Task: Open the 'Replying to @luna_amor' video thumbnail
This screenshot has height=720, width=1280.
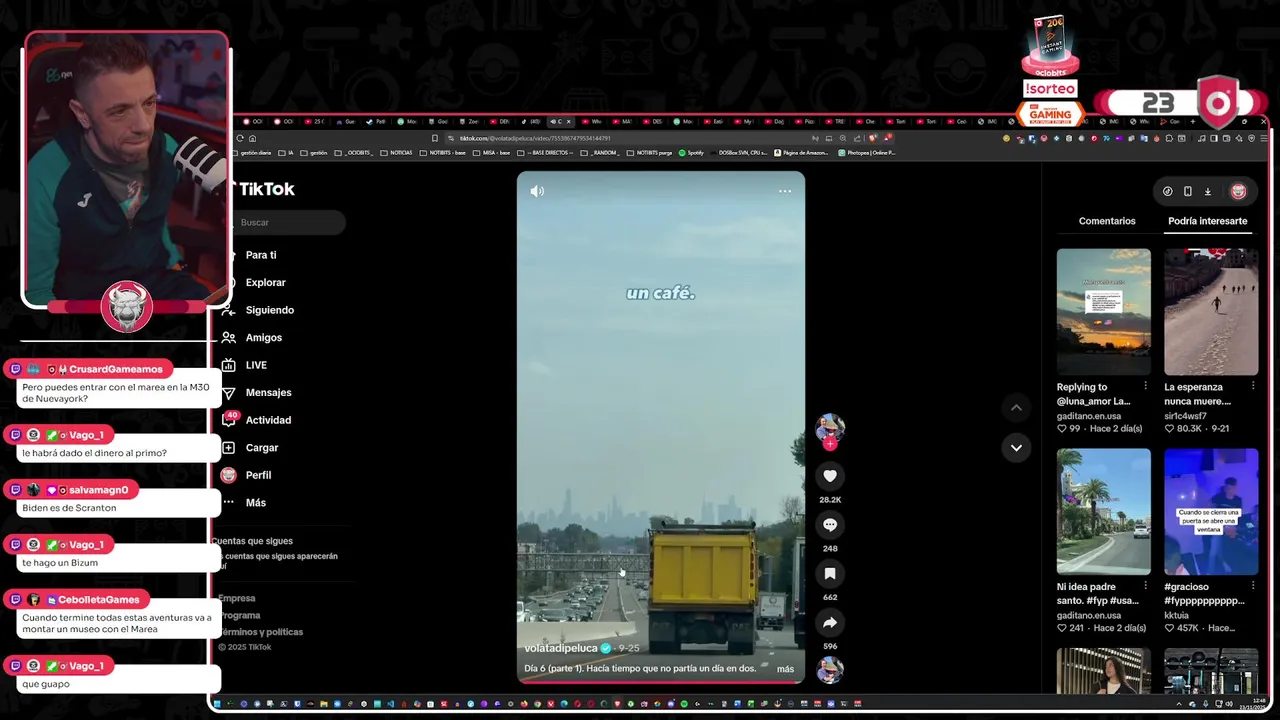Action: pyautogui.click(x=1103, y=312)
